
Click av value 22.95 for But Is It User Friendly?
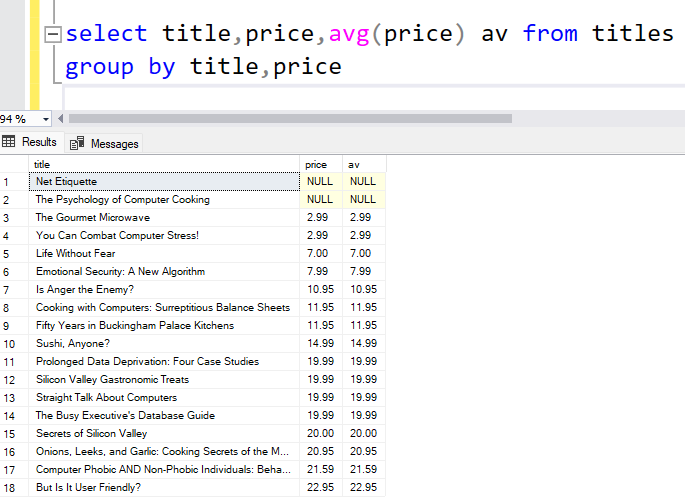364,488
